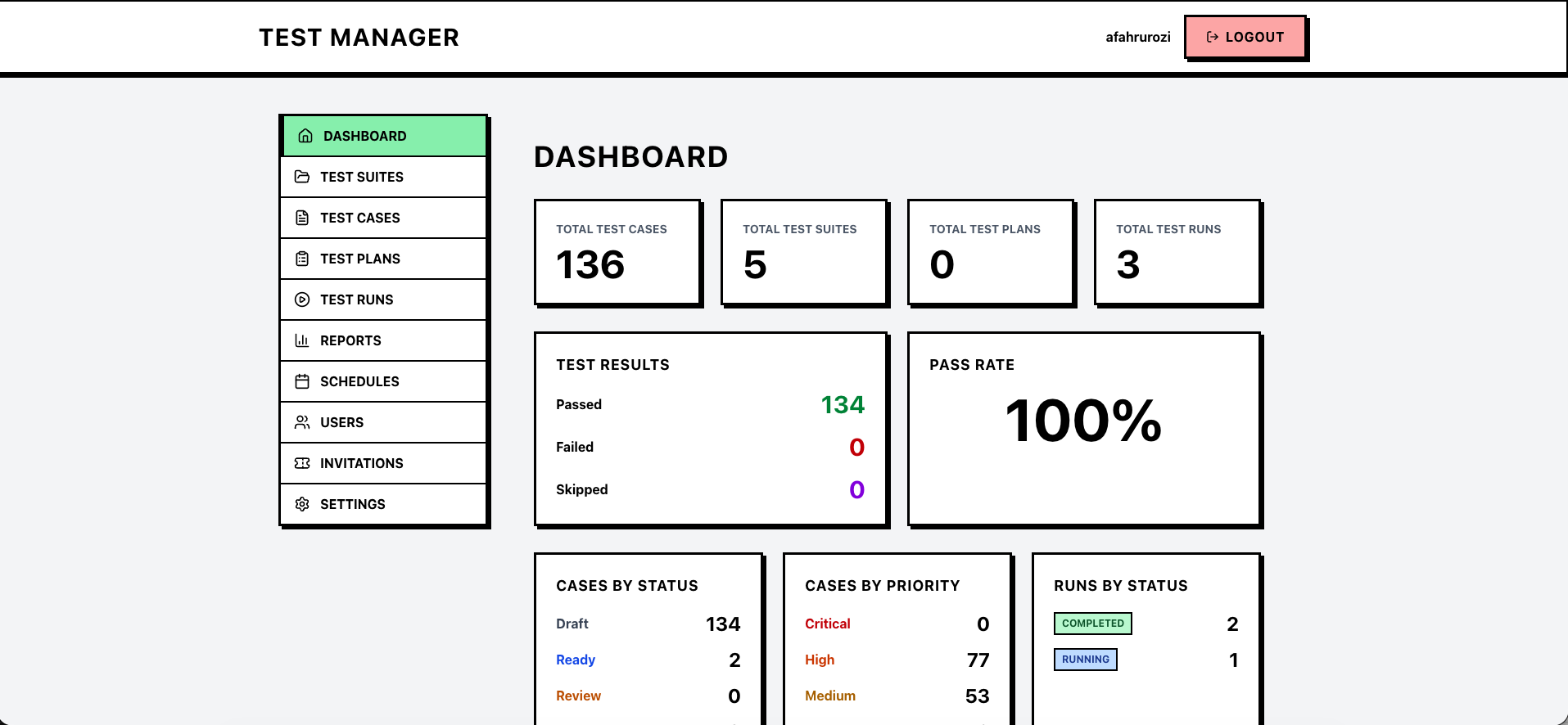Click the PASS RATE heading
1568x725 pixels.
972,365
